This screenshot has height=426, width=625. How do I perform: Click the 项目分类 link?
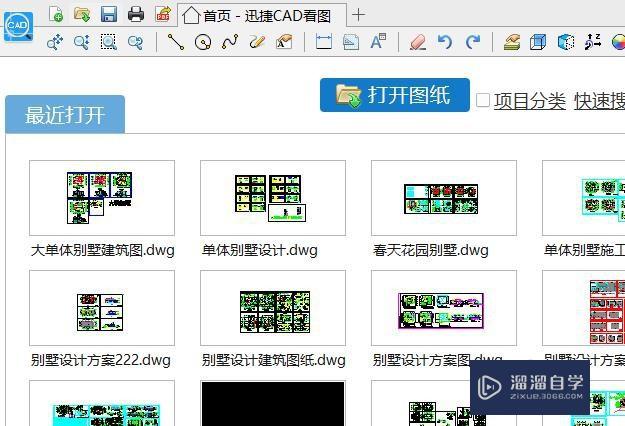tap(529, 101)
